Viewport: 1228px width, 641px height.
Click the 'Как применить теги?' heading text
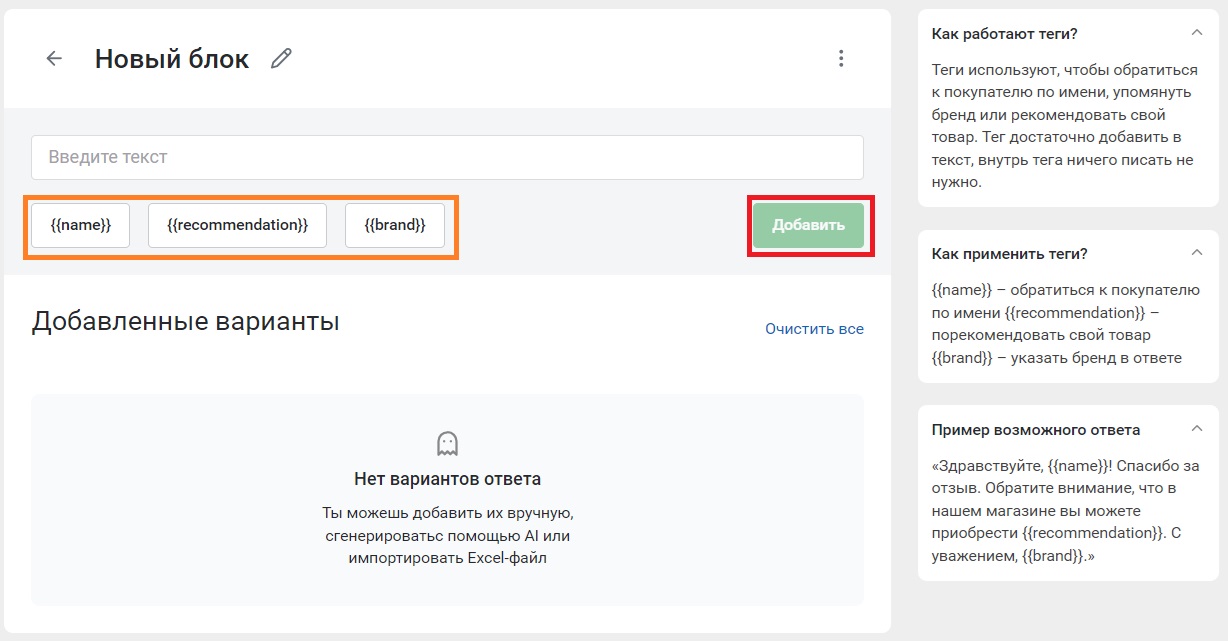click(x=1009, y=254)
